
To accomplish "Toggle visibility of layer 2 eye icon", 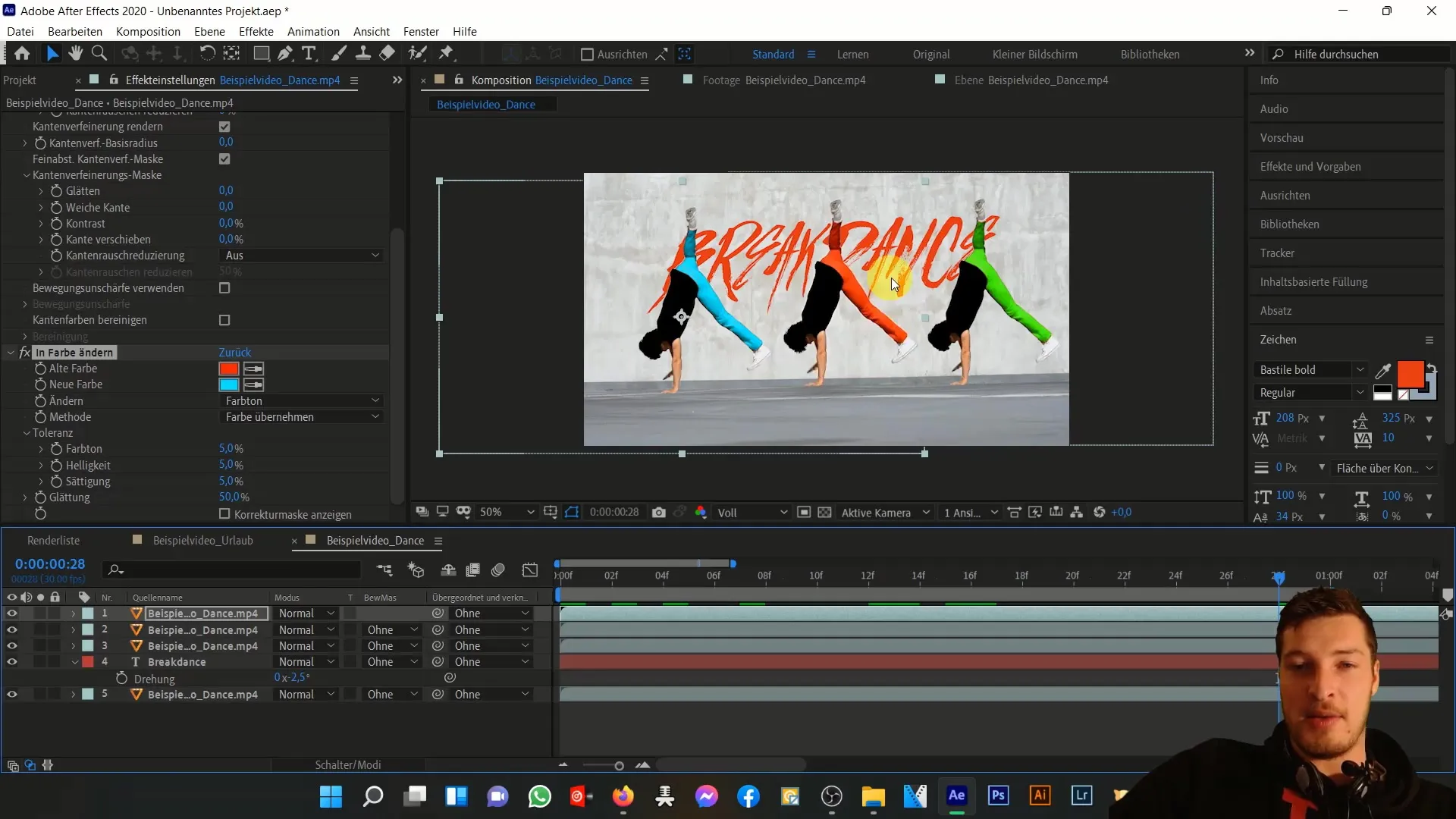I will (12, 629).
